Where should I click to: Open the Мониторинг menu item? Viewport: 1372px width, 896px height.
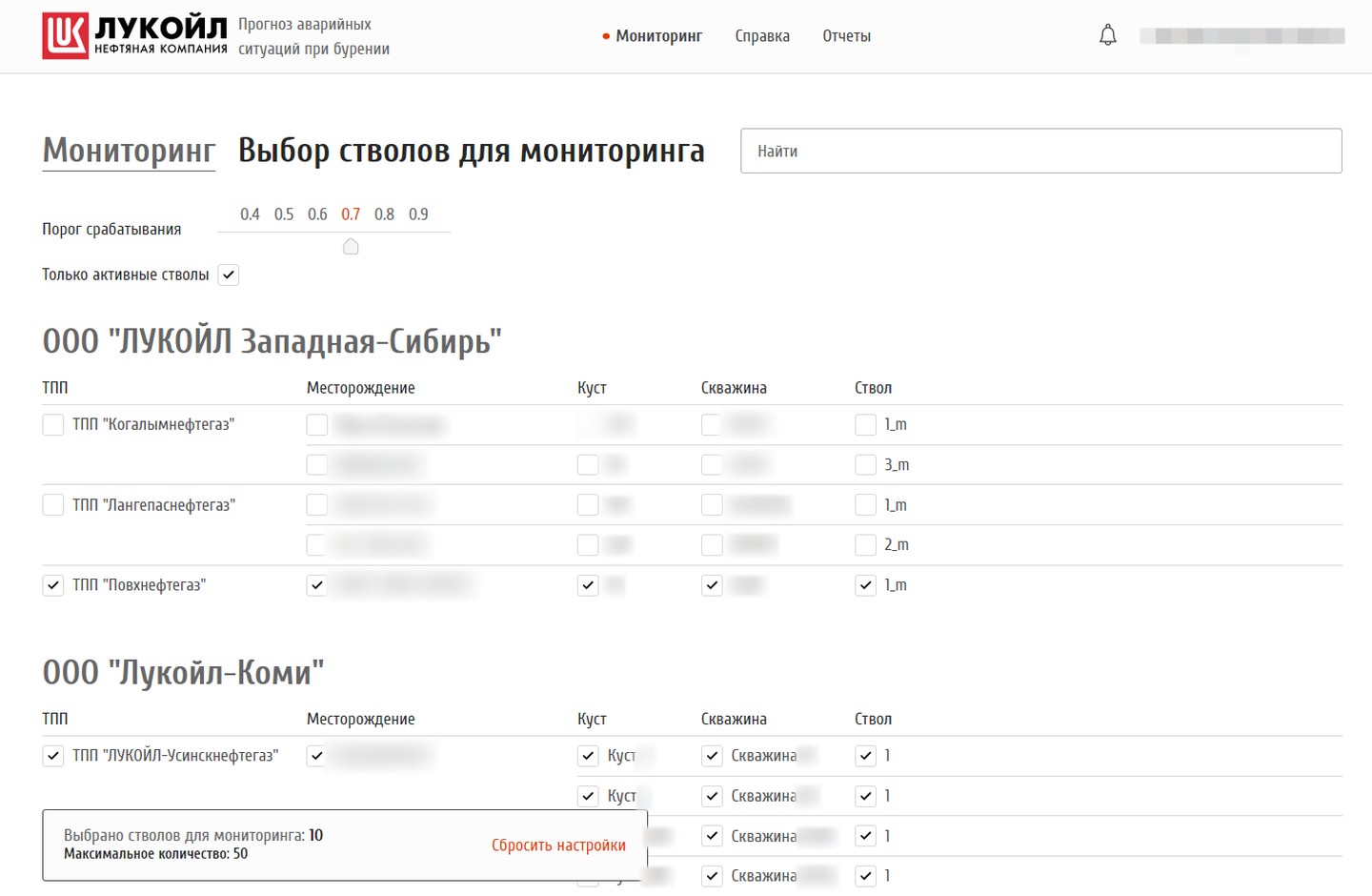click(x=658, y=36)
